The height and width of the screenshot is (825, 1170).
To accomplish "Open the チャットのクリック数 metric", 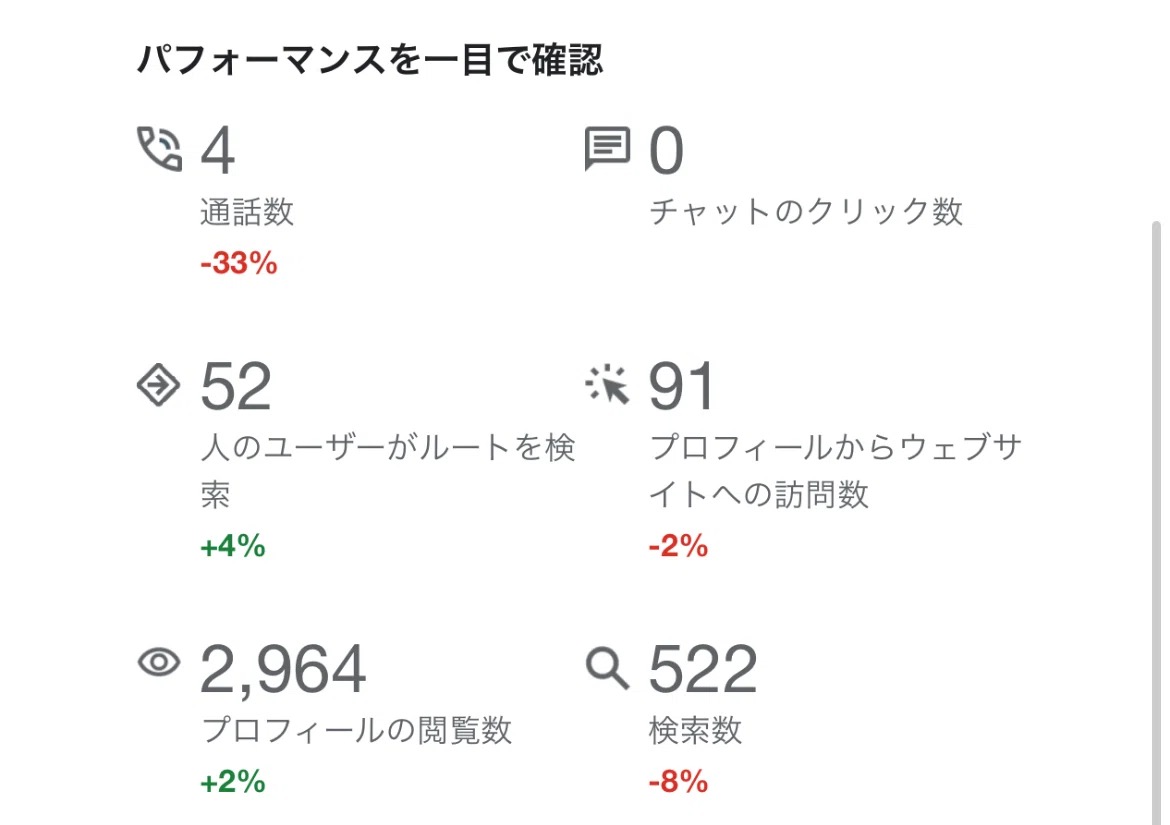I will click(x=806, y=212).
